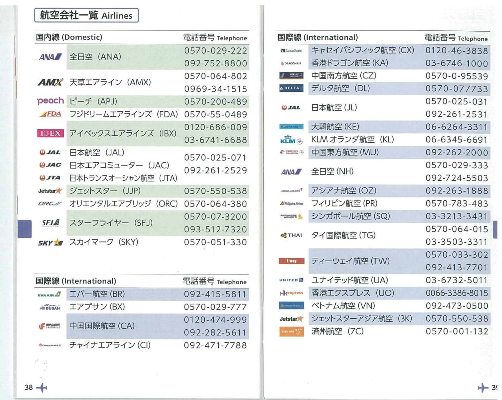
Task: Click the デルタ航空 (DL) row
Action: 384,89
